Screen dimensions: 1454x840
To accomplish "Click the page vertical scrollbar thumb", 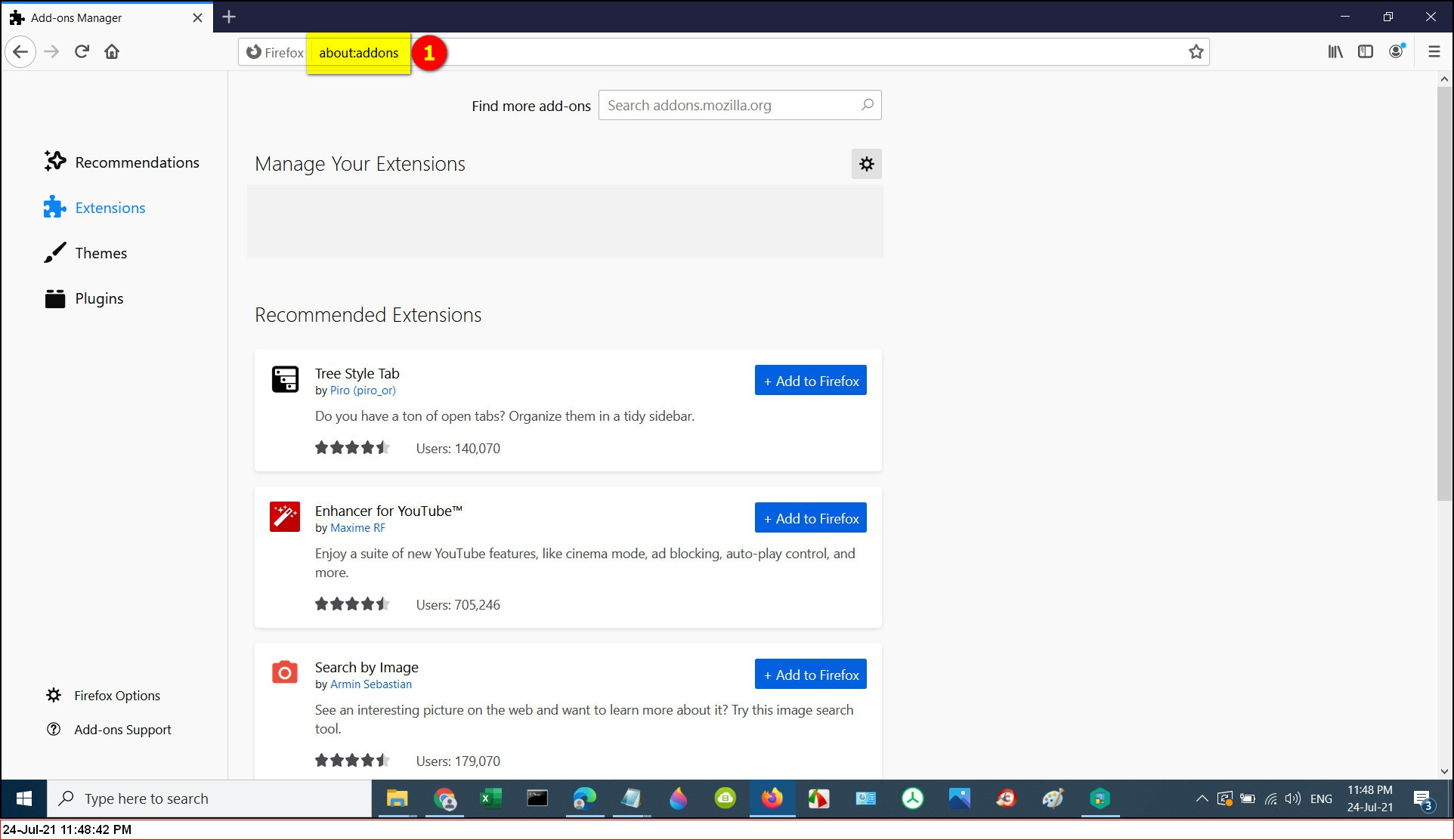I will [1444, 293].
